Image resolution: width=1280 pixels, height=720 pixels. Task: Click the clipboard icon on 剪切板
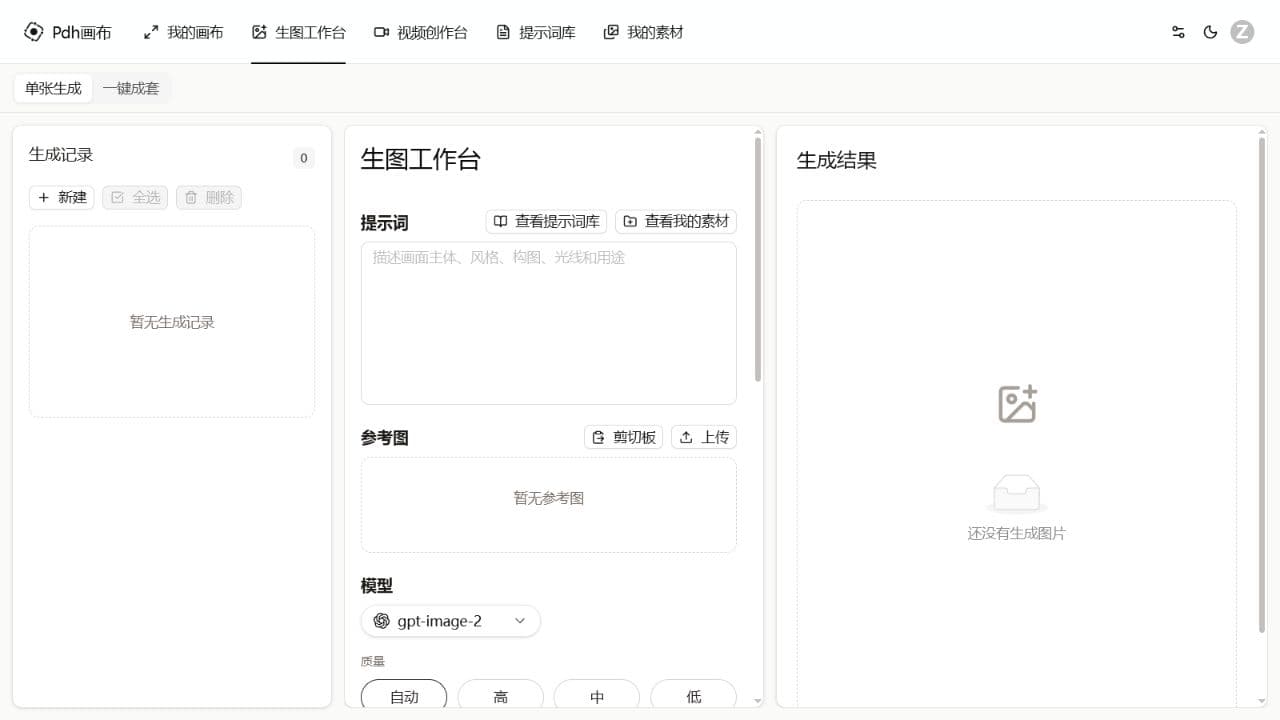pyautogui.click(x=599, y=437)
